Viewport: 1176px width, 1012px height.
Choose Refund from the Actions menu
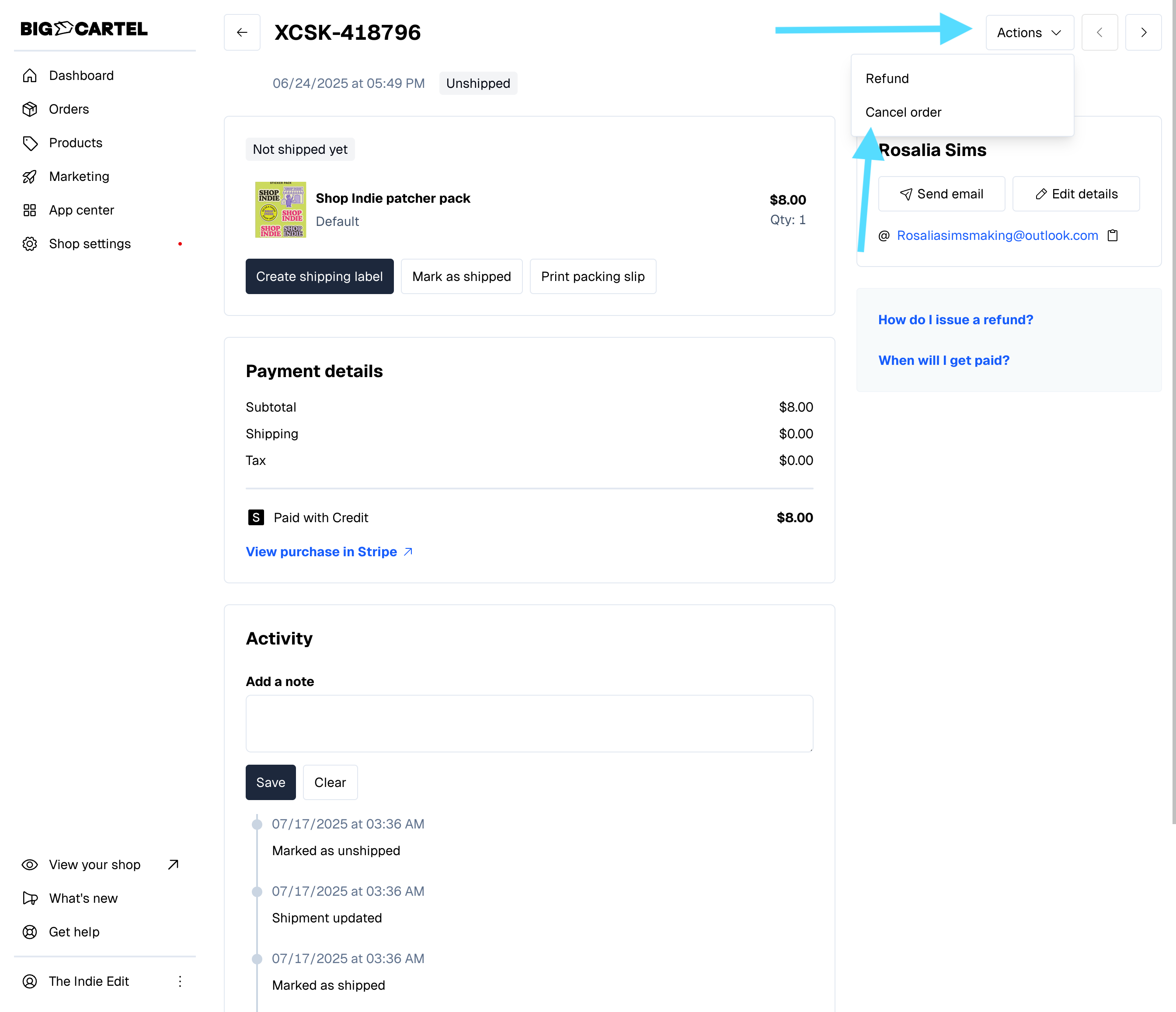point(887,78)
